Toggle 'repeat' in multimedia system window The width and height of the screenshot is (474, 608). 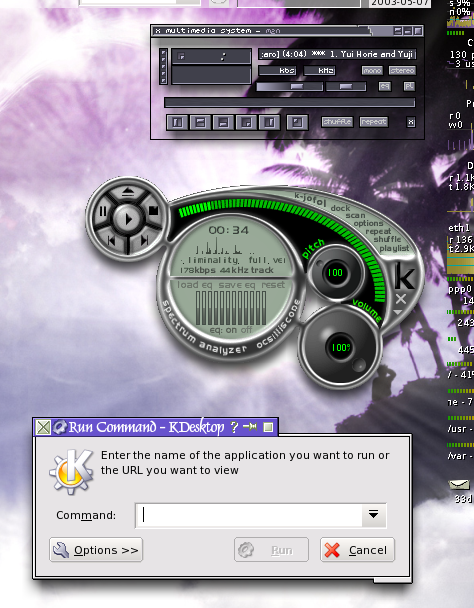click(374, 122)
